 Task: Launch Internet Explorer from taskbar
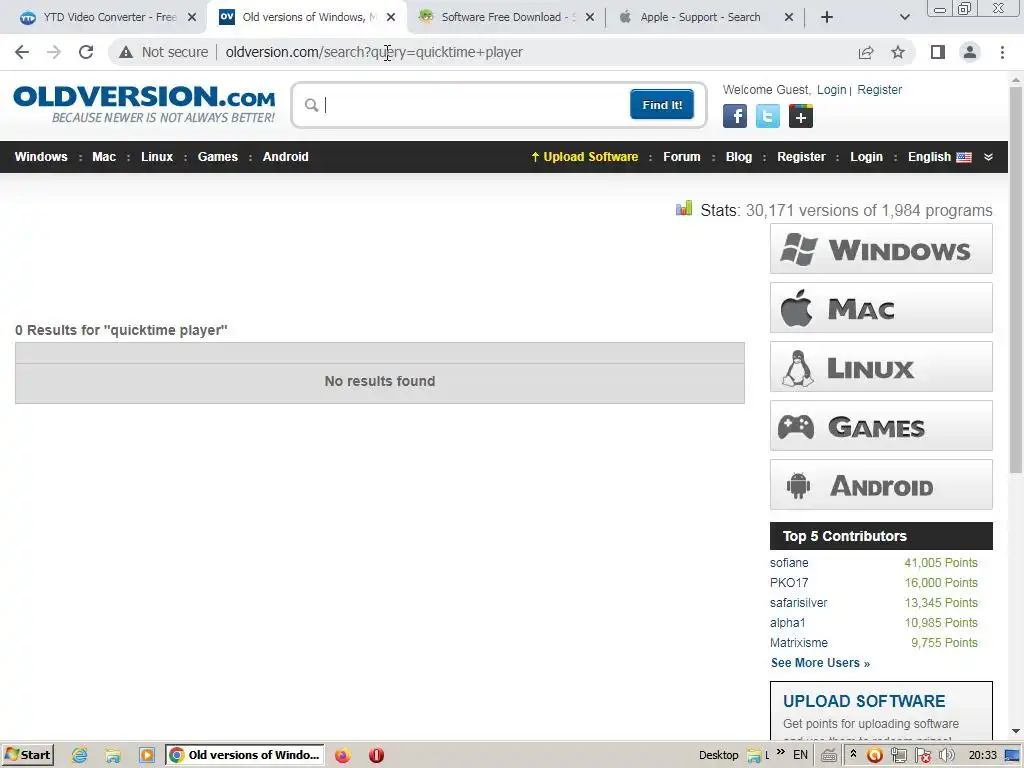click(80, 756)
